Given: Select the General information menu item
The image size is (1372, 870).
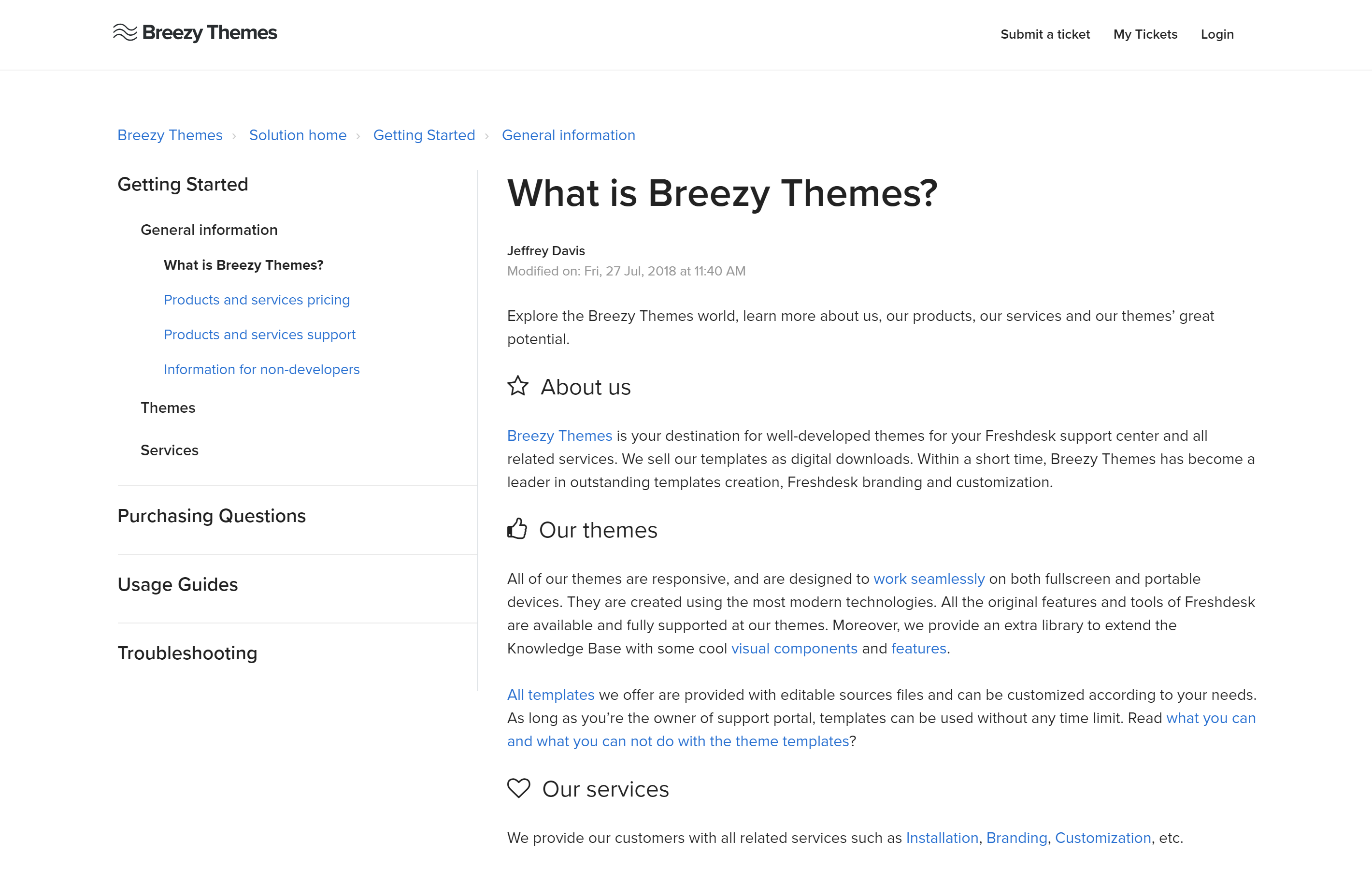Looking at the screenshot, I should (x=209, y=229).
